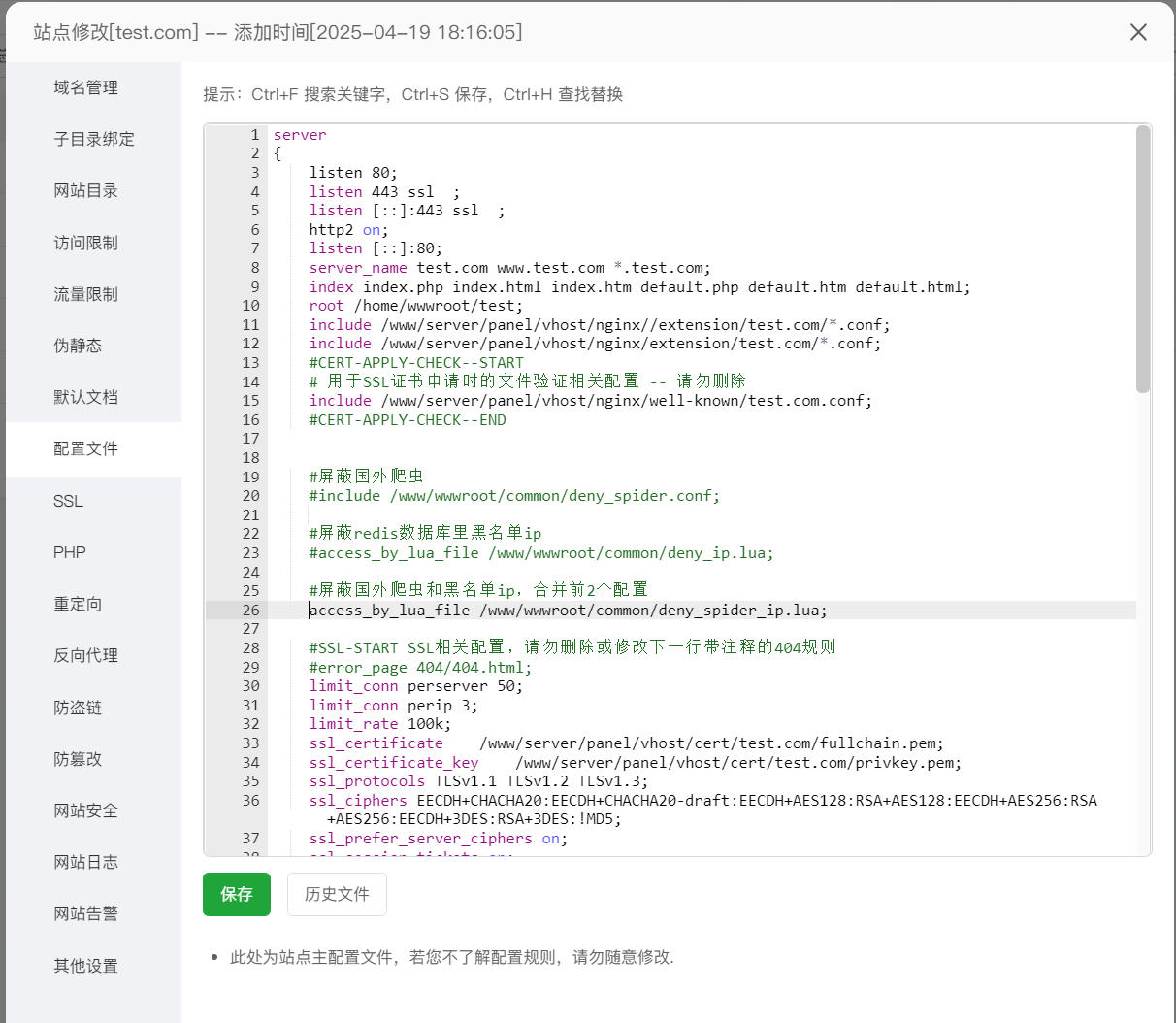1176x1023 pixels.
Task: Click the access_by_lua_file deny_spider_ip.lua line
Action: coord(569,610)
